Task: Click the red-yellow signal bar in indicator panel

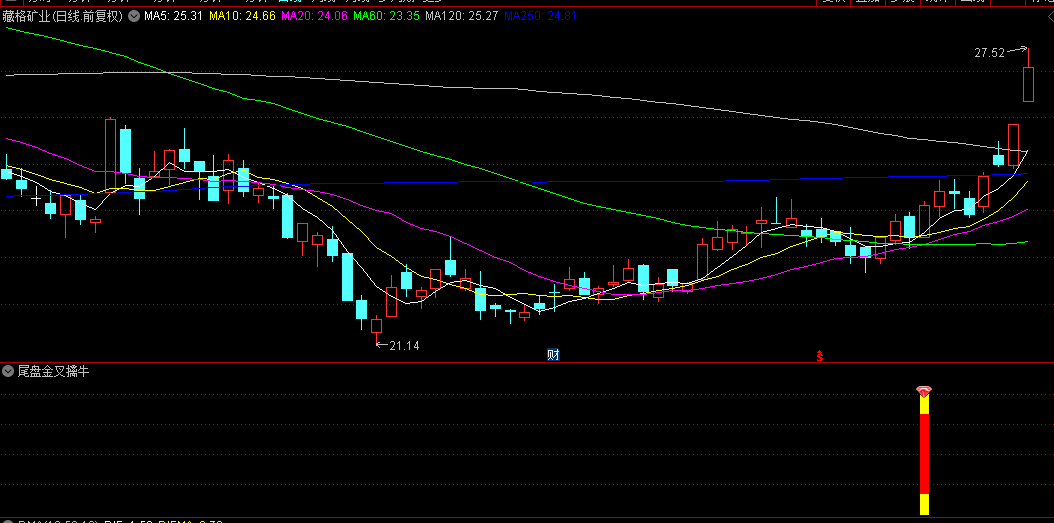Action: (x=924, y=455)
